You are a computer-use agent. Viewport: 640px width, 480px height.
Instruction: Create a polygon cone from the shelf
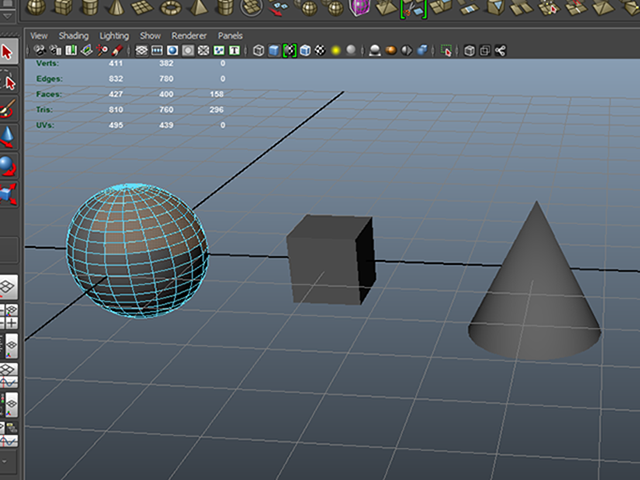[x=116, y=7]
